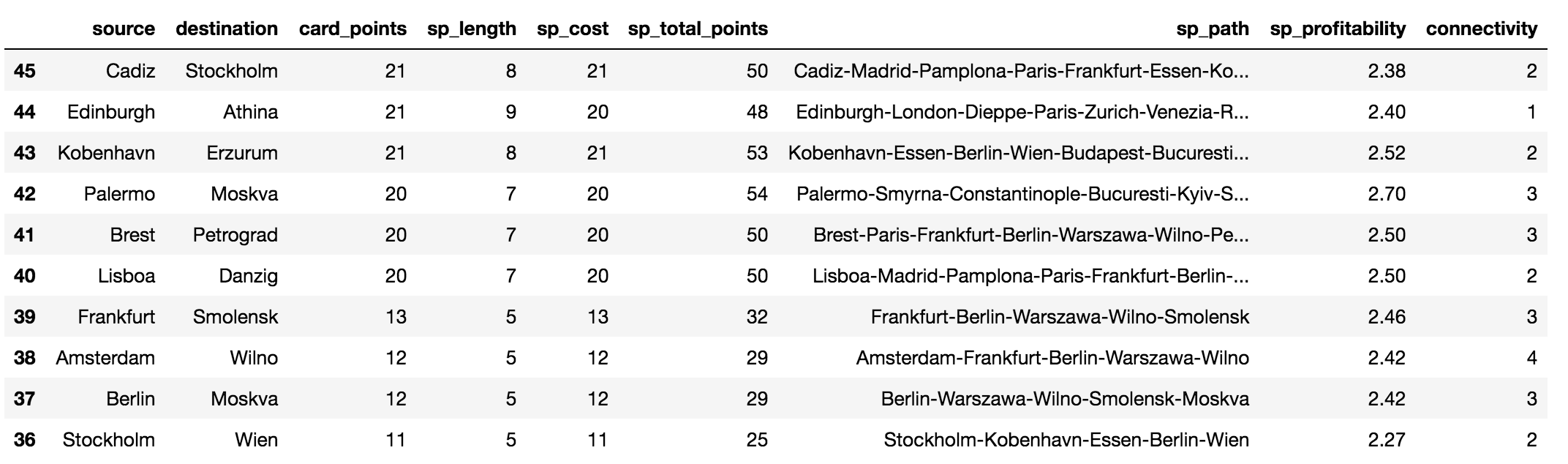Click the source column header
Image resolution: width=1568 pixels, height=464 pixels.
(123, 29)
